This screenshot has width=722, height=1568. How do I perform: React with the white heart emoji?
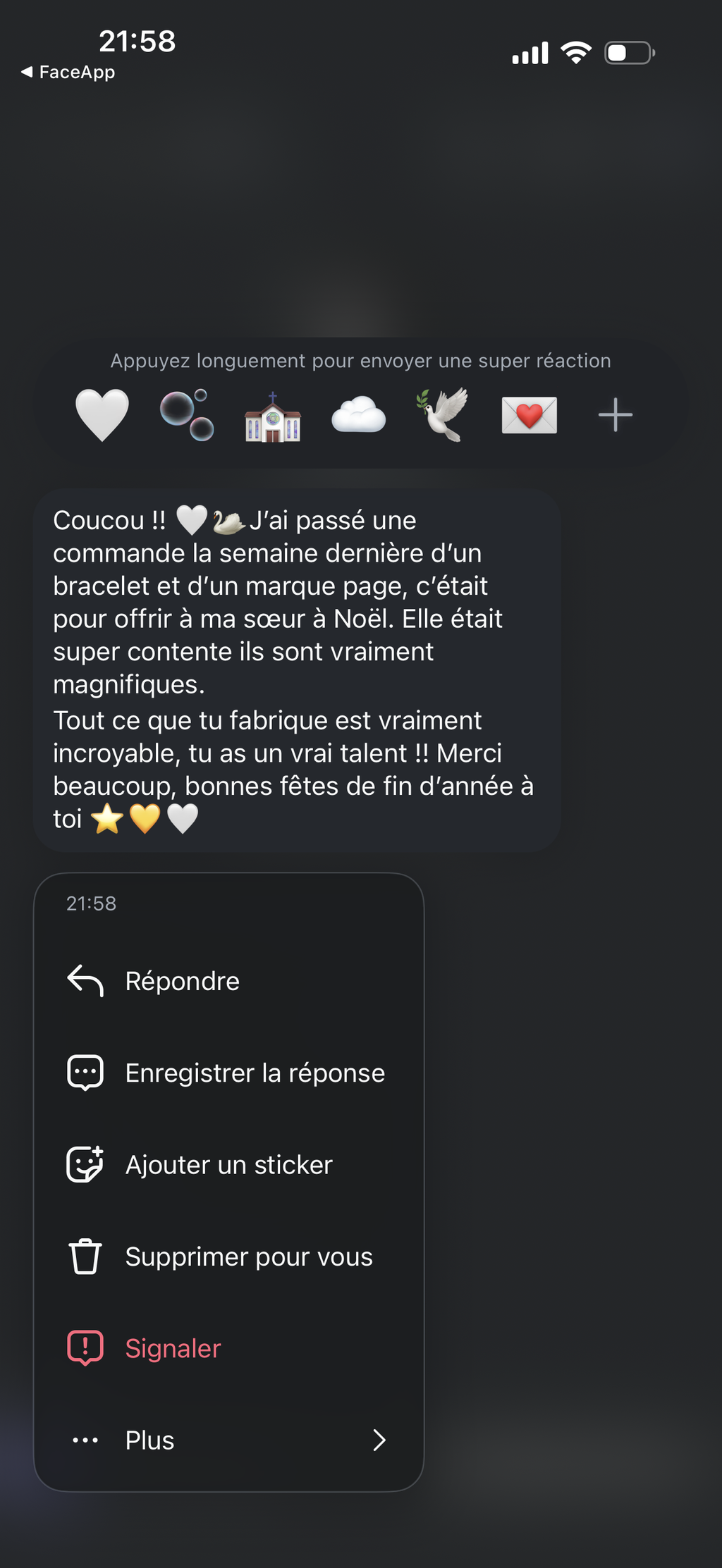coord(102,415)
